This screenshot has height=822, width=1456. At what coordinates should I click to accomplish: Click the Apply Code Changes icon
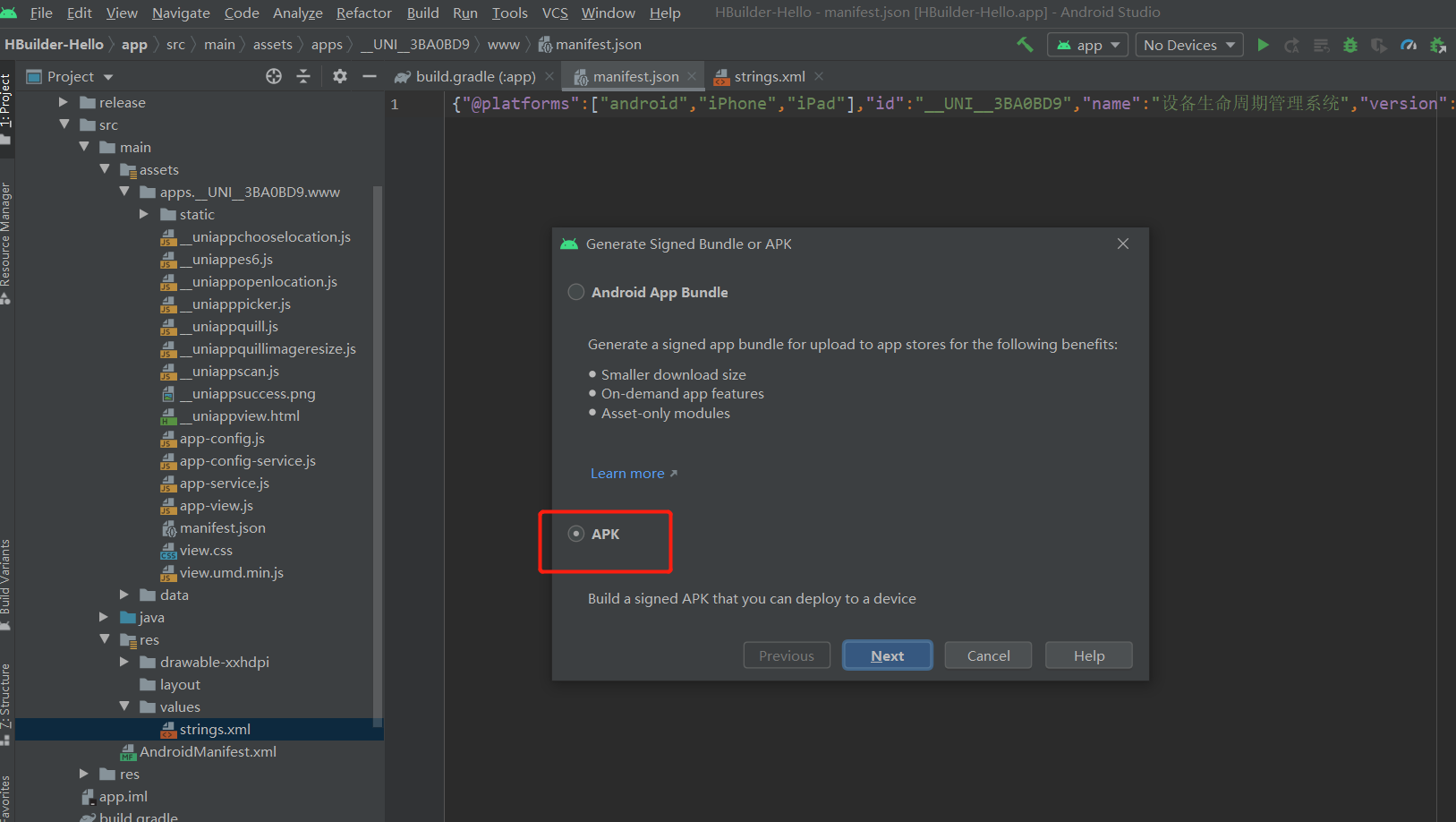pyautogui.click(x=1321, y=45)
